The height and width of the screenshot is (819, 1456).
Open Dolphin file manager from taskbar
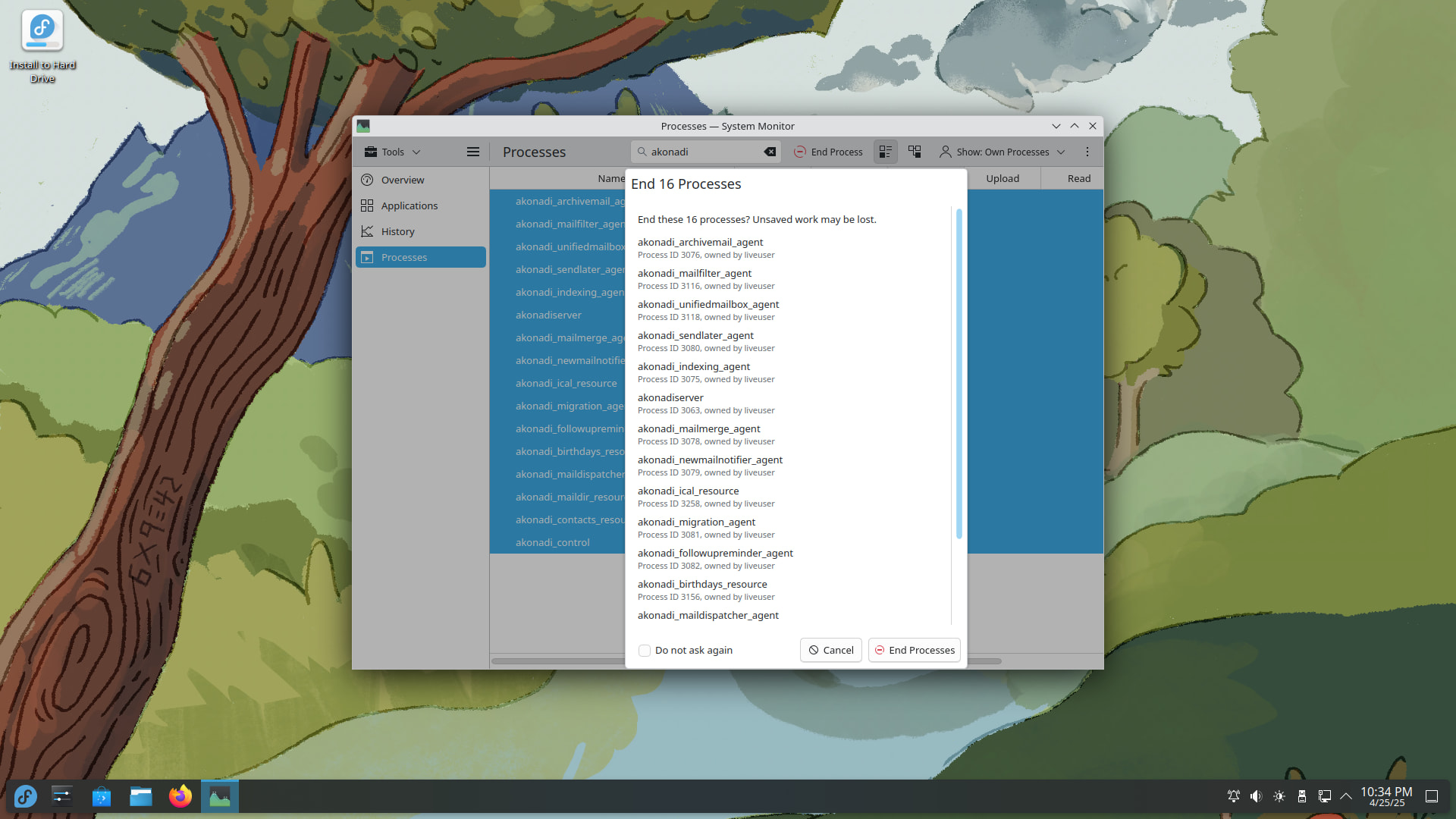coord(141,796)
